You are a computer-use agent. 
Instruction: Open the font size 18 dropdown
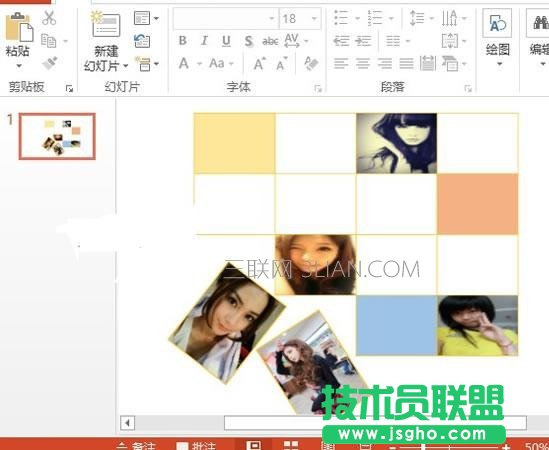coord(314,18)
